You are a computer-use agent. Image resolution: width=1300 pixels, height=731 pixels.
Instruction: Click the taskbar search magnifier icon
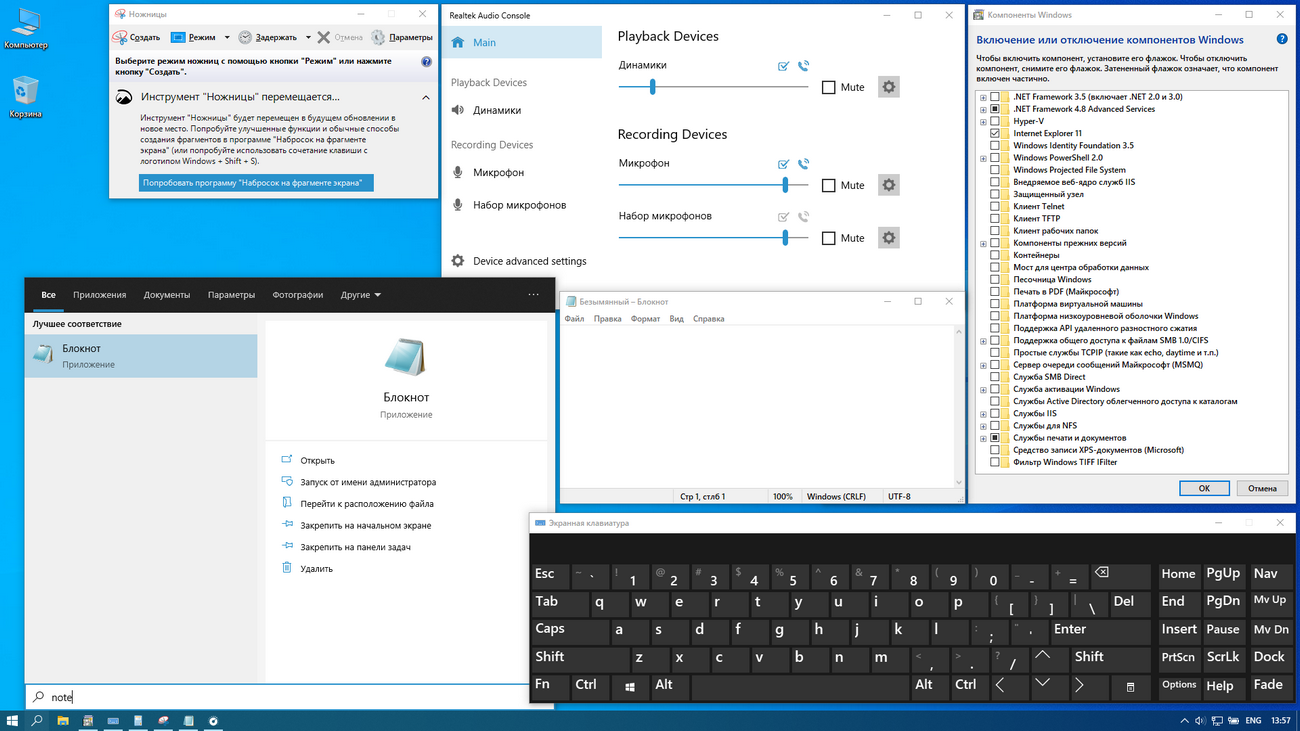click(37, 721)
